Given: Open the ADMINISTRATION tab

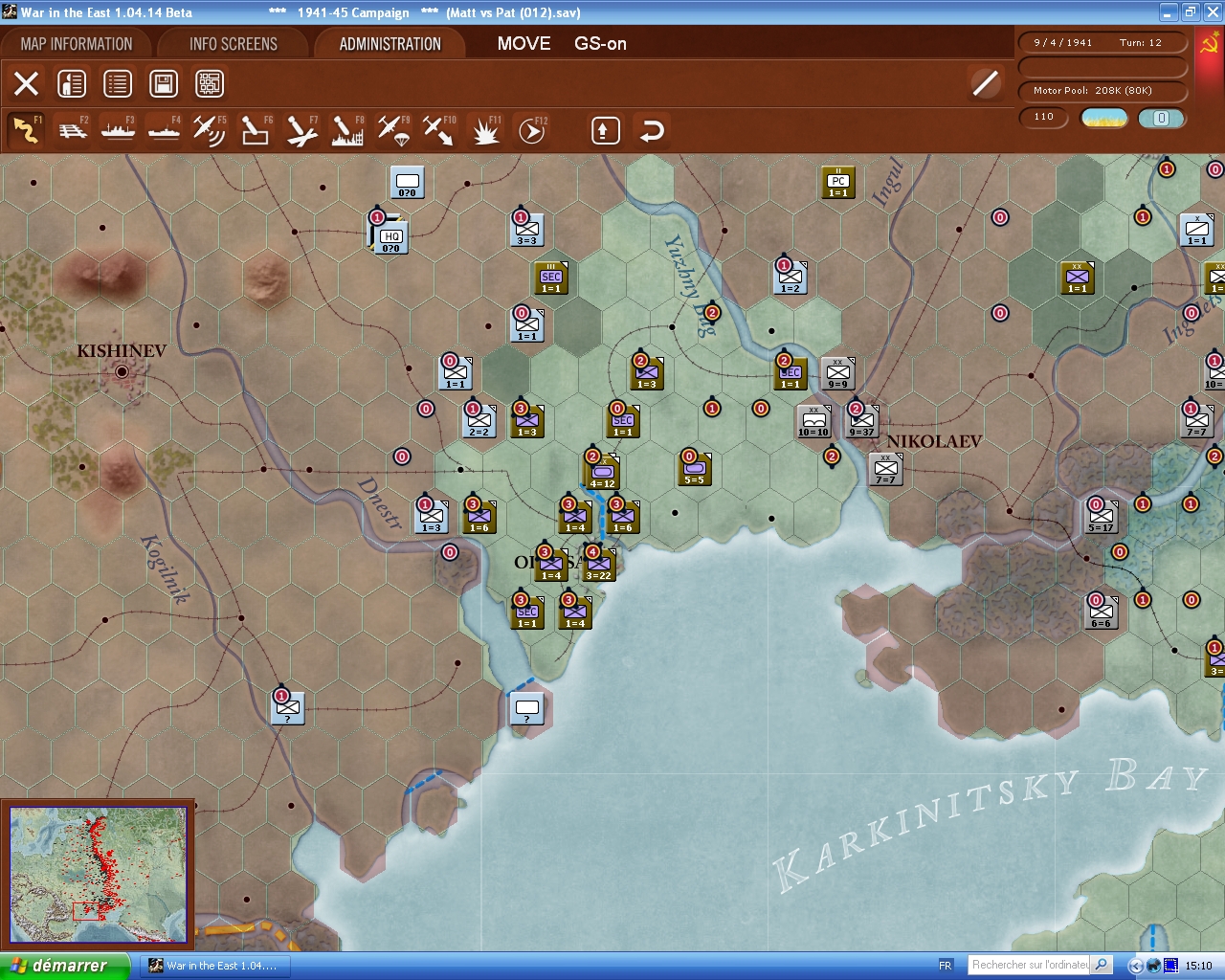Looking at the screenshot, I should click(390, 44).
